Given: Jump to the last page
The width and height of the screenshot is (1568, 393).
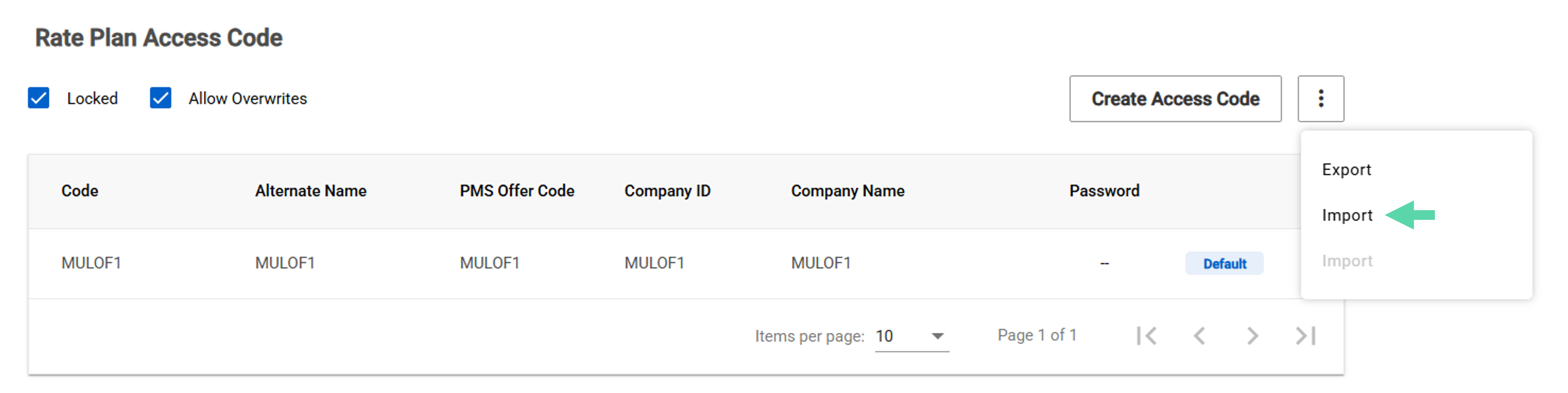Looking at the screenshot, I should (1305, 335).
